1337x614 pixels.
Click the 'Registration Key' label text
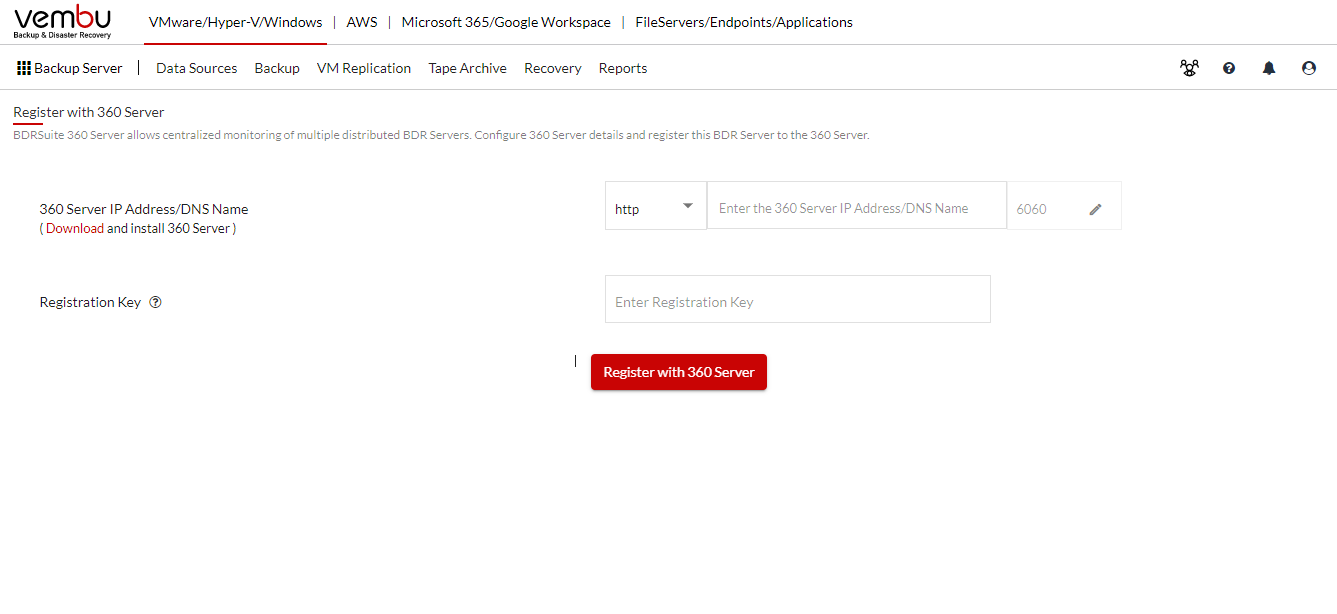pyautogui.click(x=90, y=302)
